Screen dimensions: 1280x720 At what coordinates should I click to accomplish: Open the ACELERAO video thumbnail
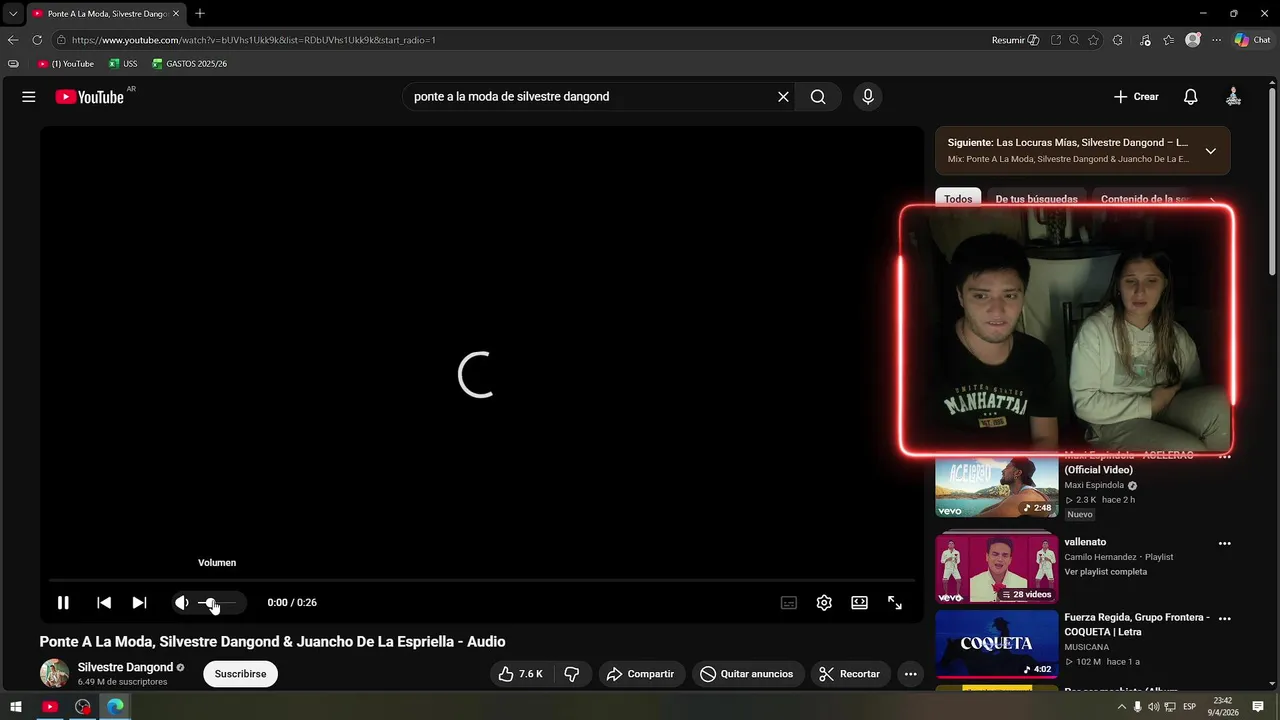996,486
